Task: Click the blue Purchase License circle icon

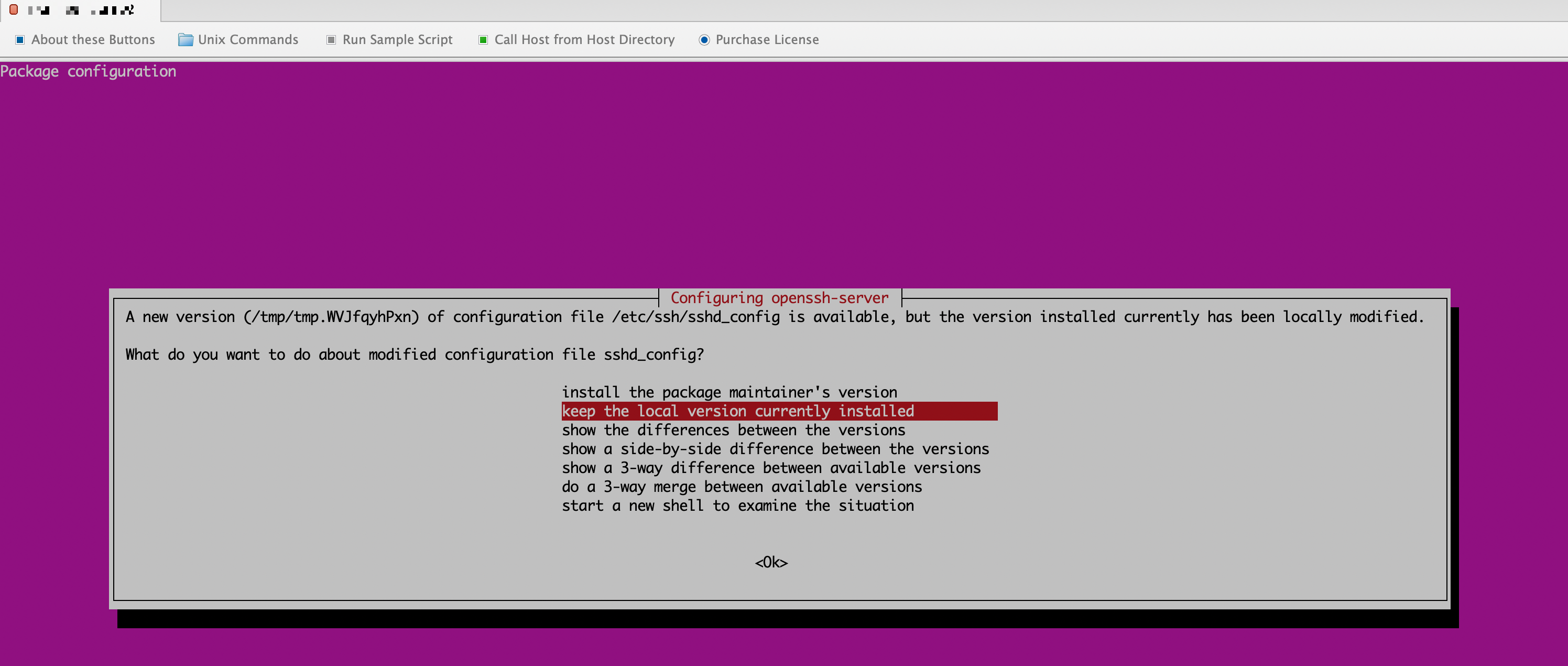Action: point(704,40)
